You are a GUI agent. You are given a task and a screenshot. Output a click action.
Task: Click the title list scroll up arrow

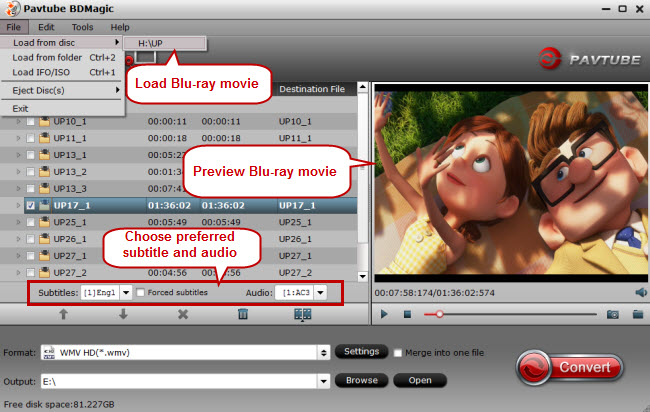click(x=363, y=87)
